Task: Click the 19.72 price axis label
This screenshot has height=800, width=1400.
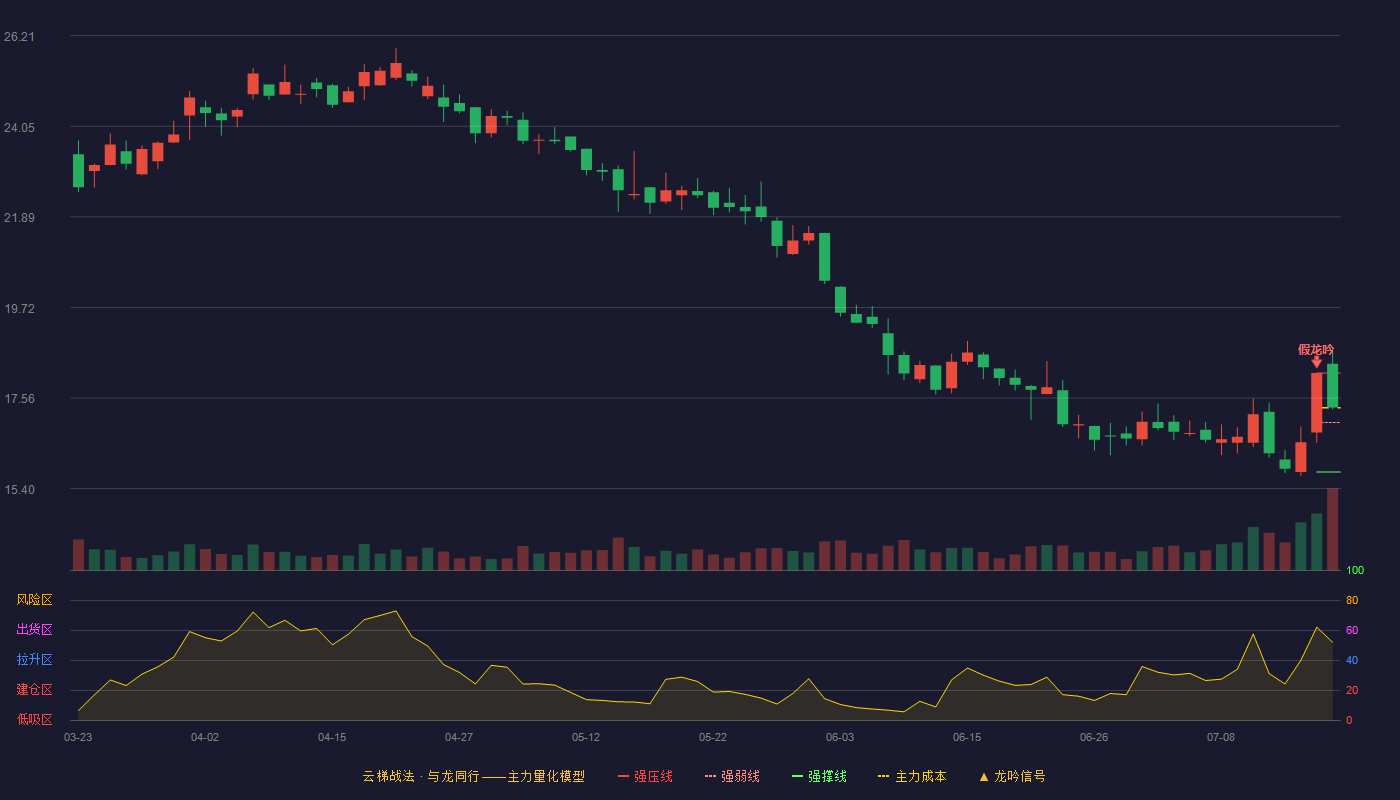Action: pyautogui.click(x=19, y=309)
